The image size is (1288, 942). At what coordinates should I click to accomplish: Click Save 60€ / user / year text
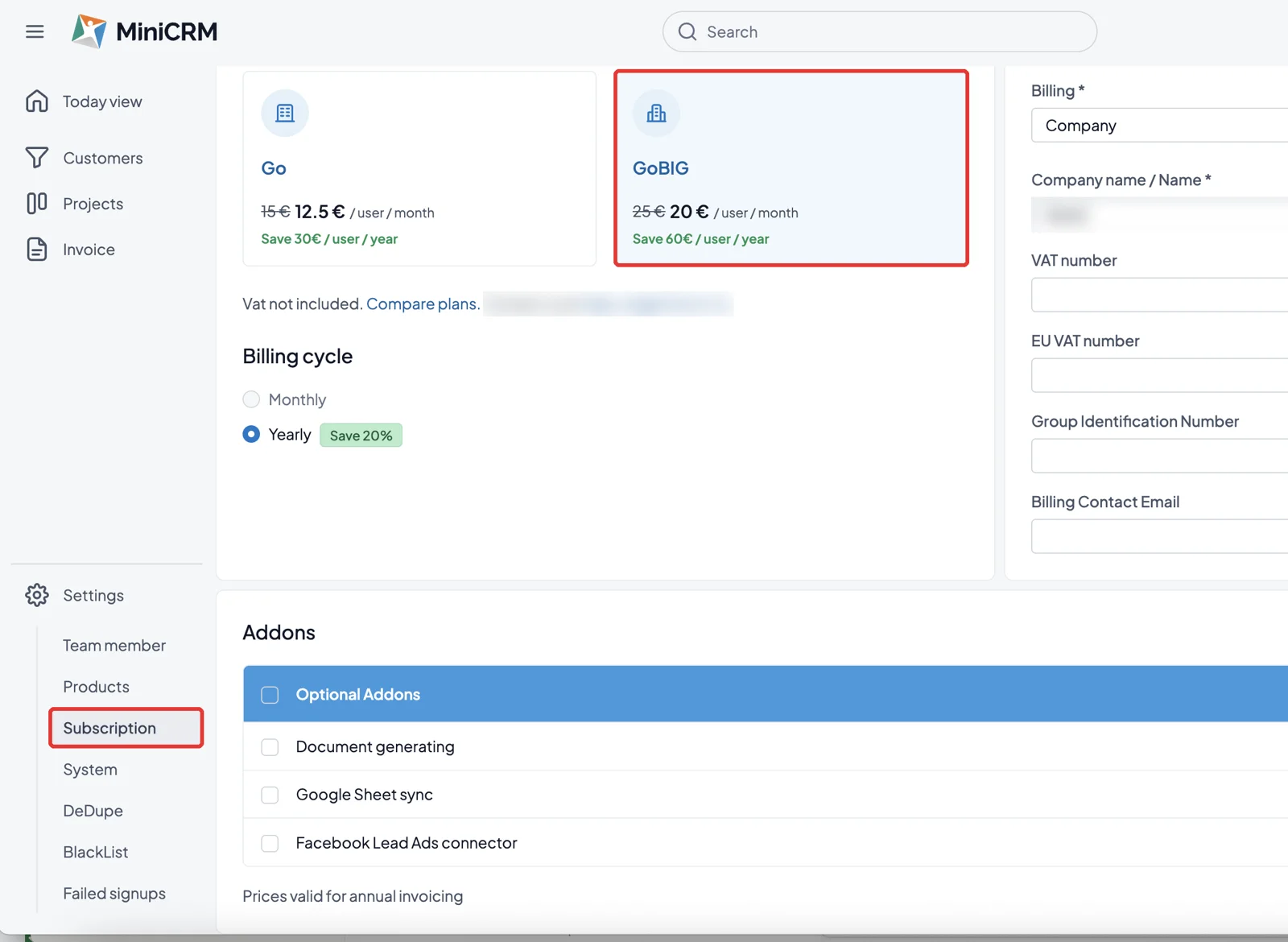[x=700, y=239]
